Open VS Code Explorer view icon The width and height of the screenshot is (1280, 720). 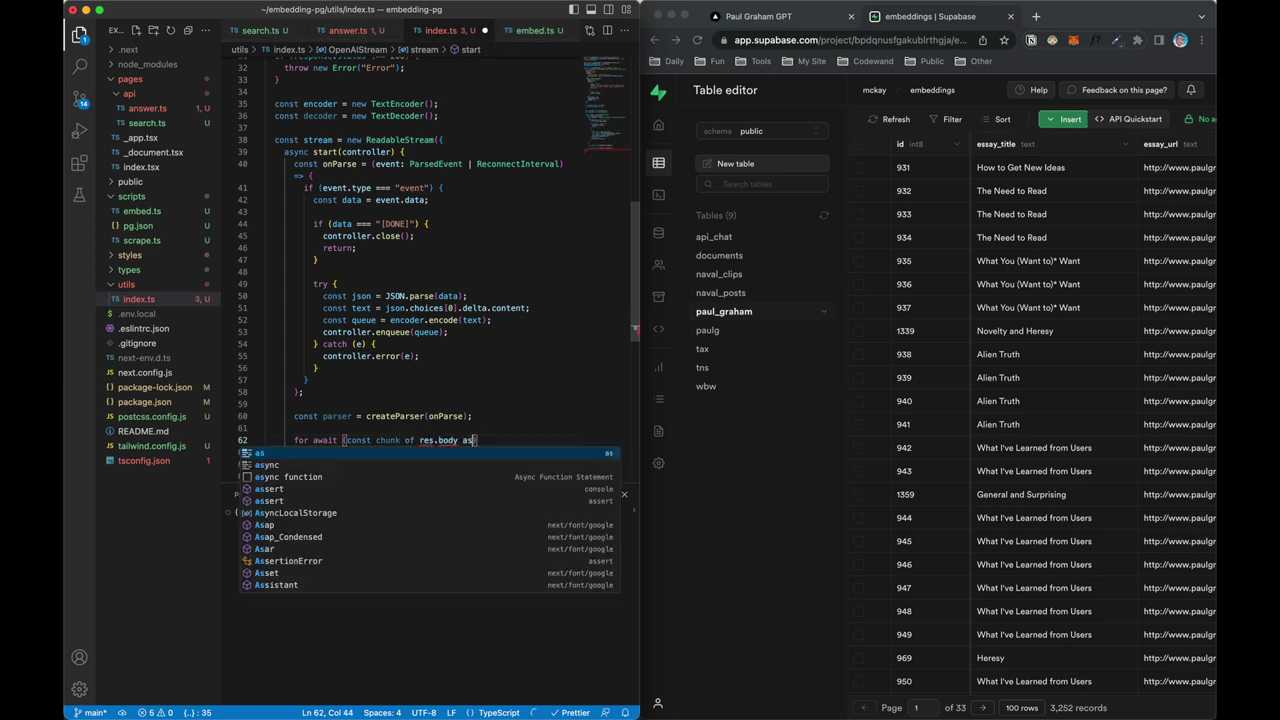click(80, 35)
